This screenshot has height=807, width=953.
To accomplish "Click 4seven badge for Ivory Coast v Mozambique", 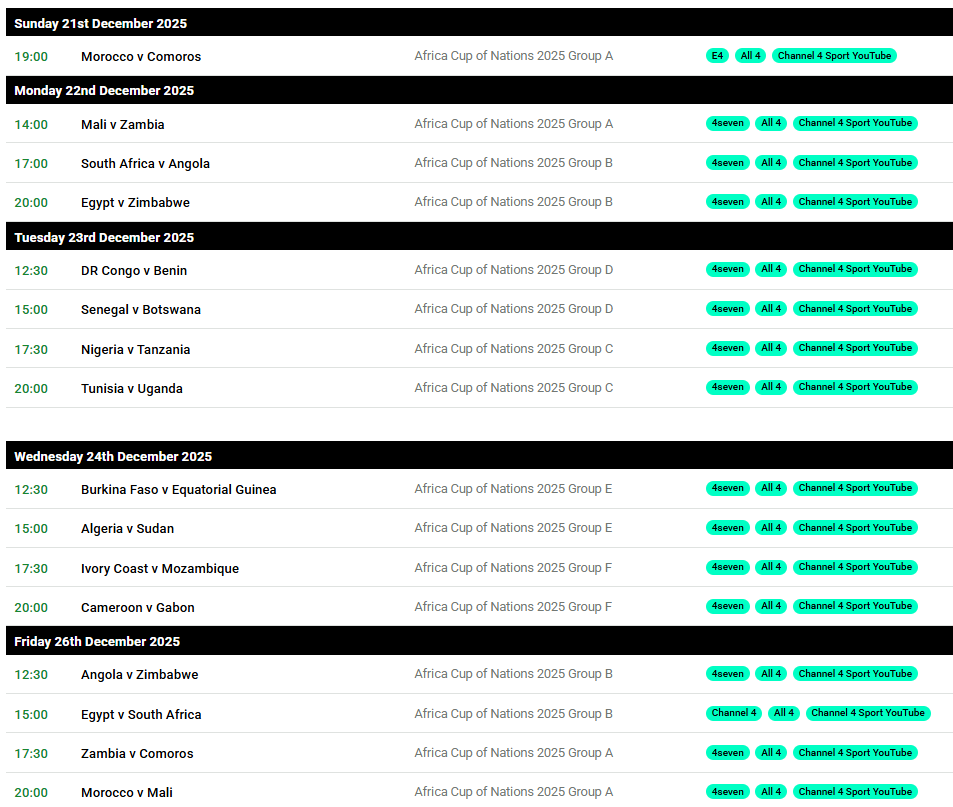I will tap(728, 567).
